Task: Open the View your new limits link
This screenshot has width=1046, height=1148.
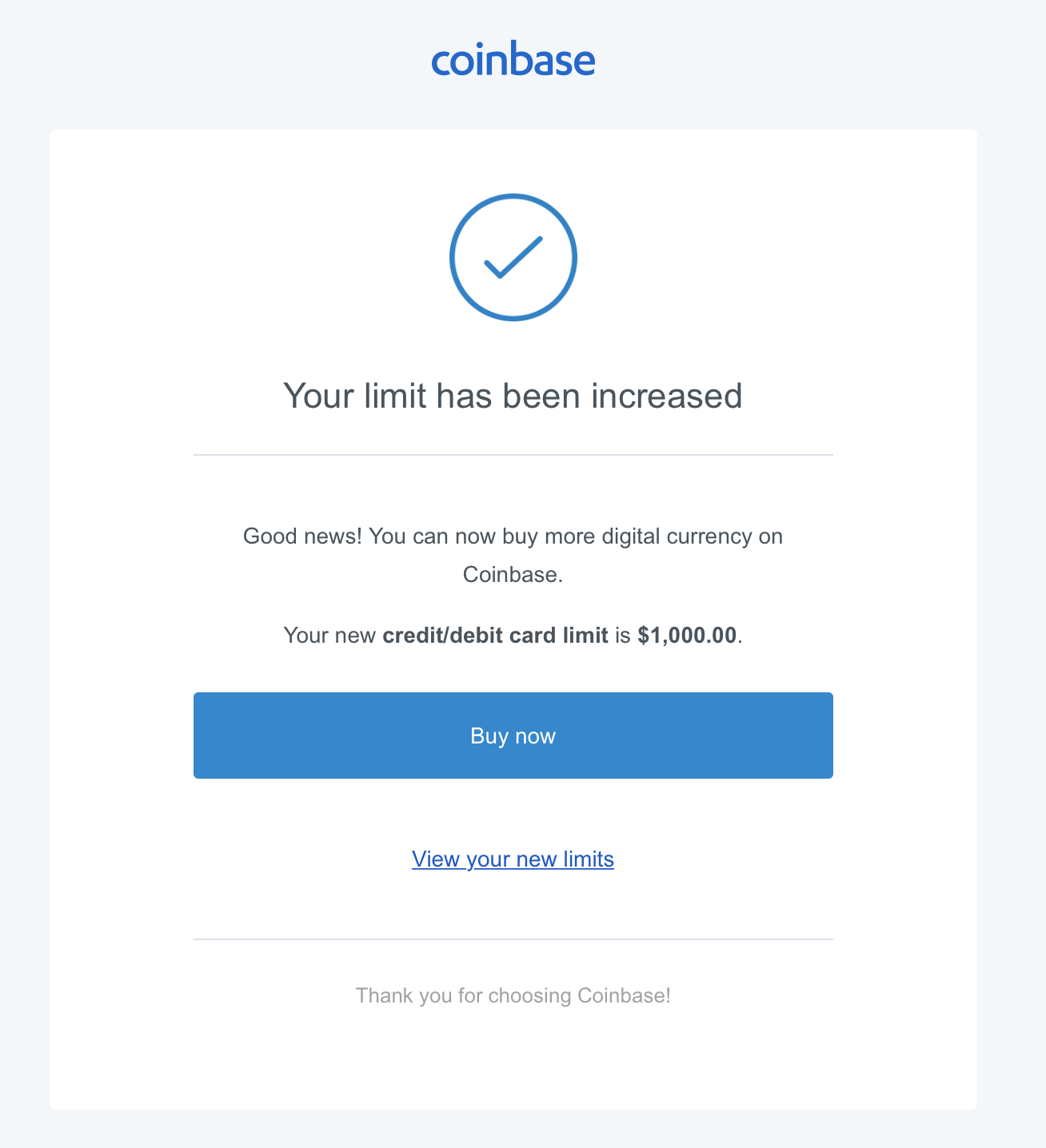Action: [x=513, y=859]
